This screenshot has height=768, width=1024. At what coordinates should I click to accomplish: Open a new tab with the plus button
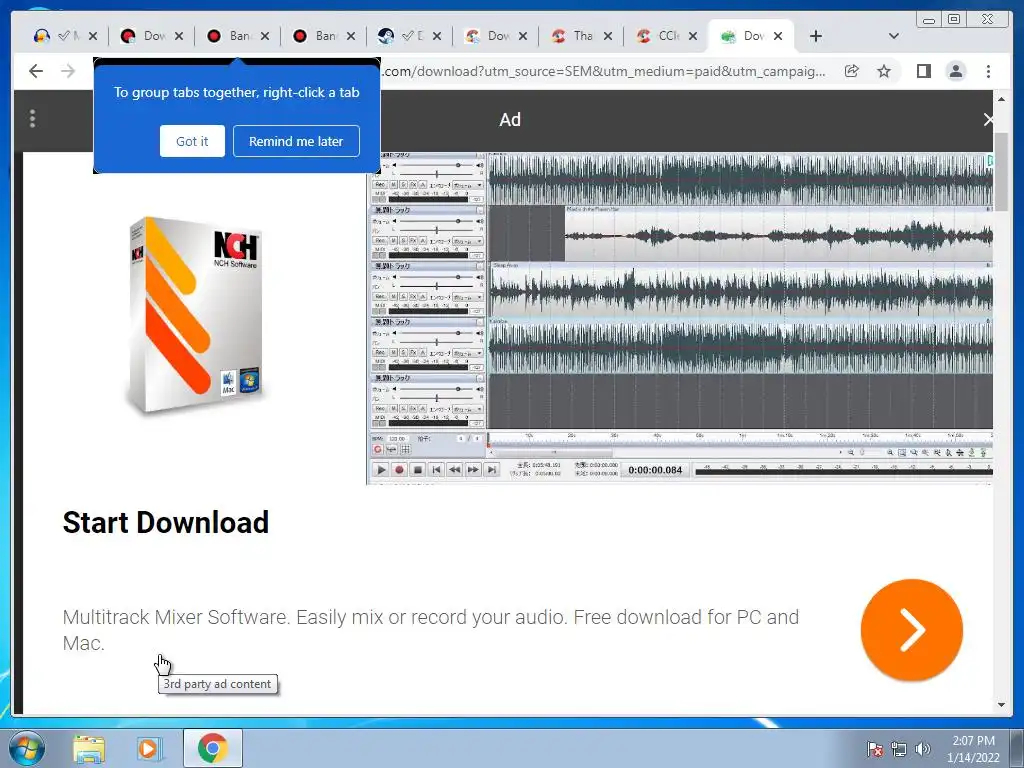pyautogui.click(x=816, y=36)
